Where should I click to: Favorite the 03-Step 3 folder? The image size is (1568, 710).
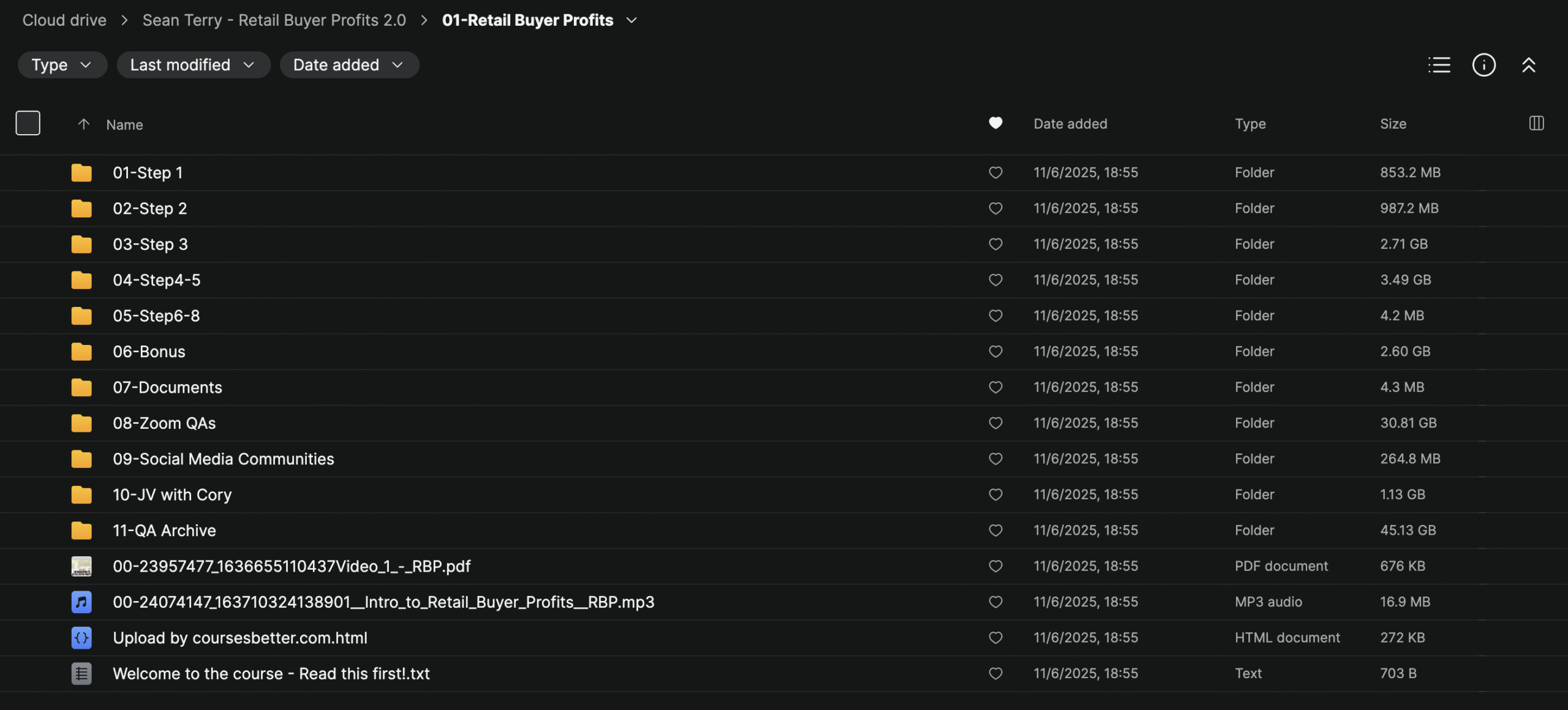click(x=995, y=244)
